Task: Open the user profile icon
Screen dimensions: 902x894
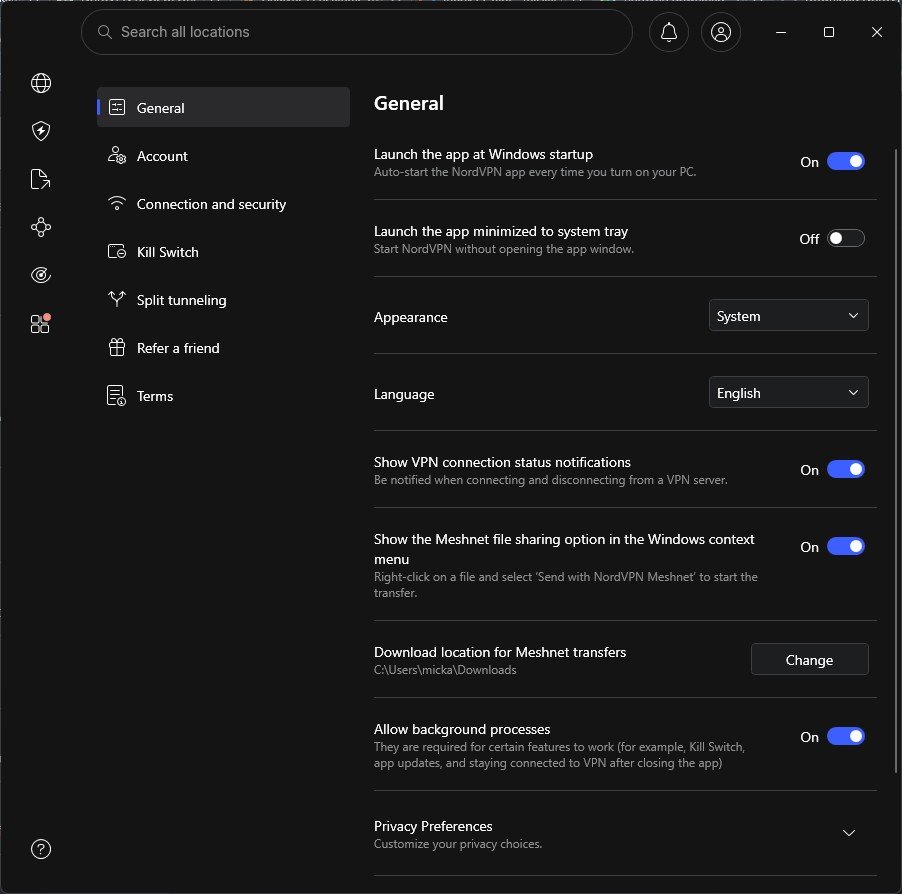Action: point(721,32)
